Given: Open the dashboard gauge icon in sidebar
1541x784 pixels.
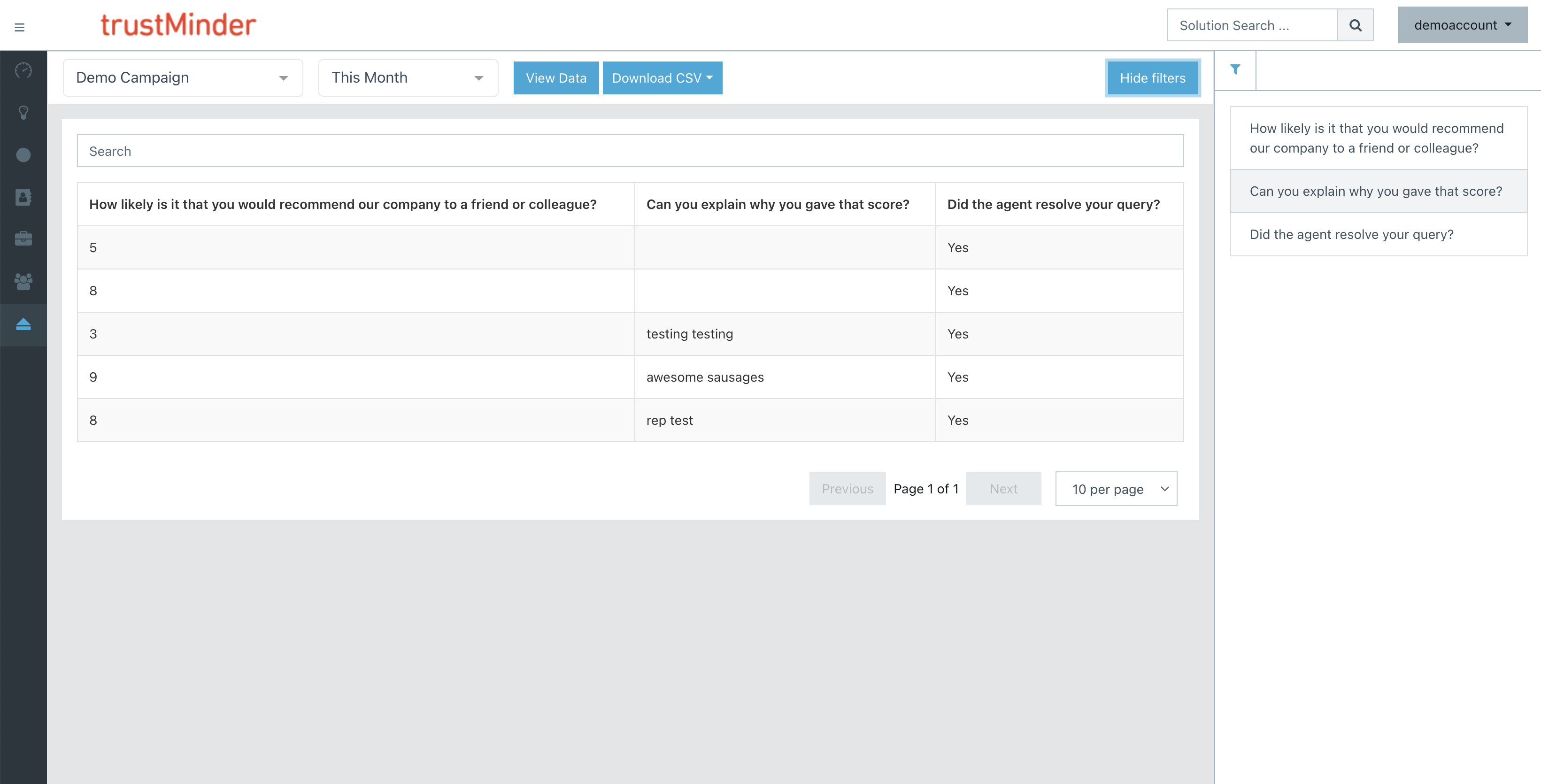Looking at the screenshot, I should coord(23,70).
